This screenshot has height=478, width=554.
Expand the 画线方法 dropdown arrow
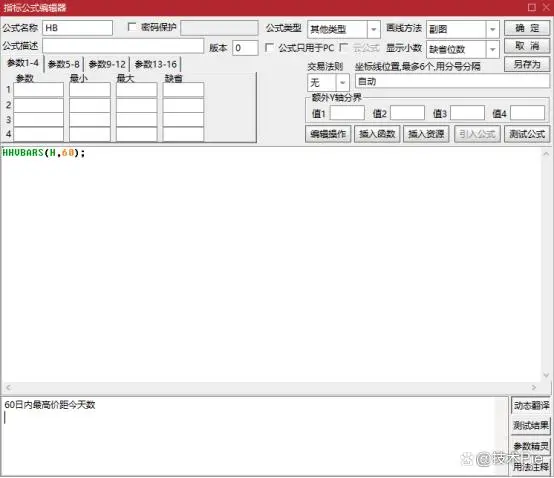coord(493,29)
